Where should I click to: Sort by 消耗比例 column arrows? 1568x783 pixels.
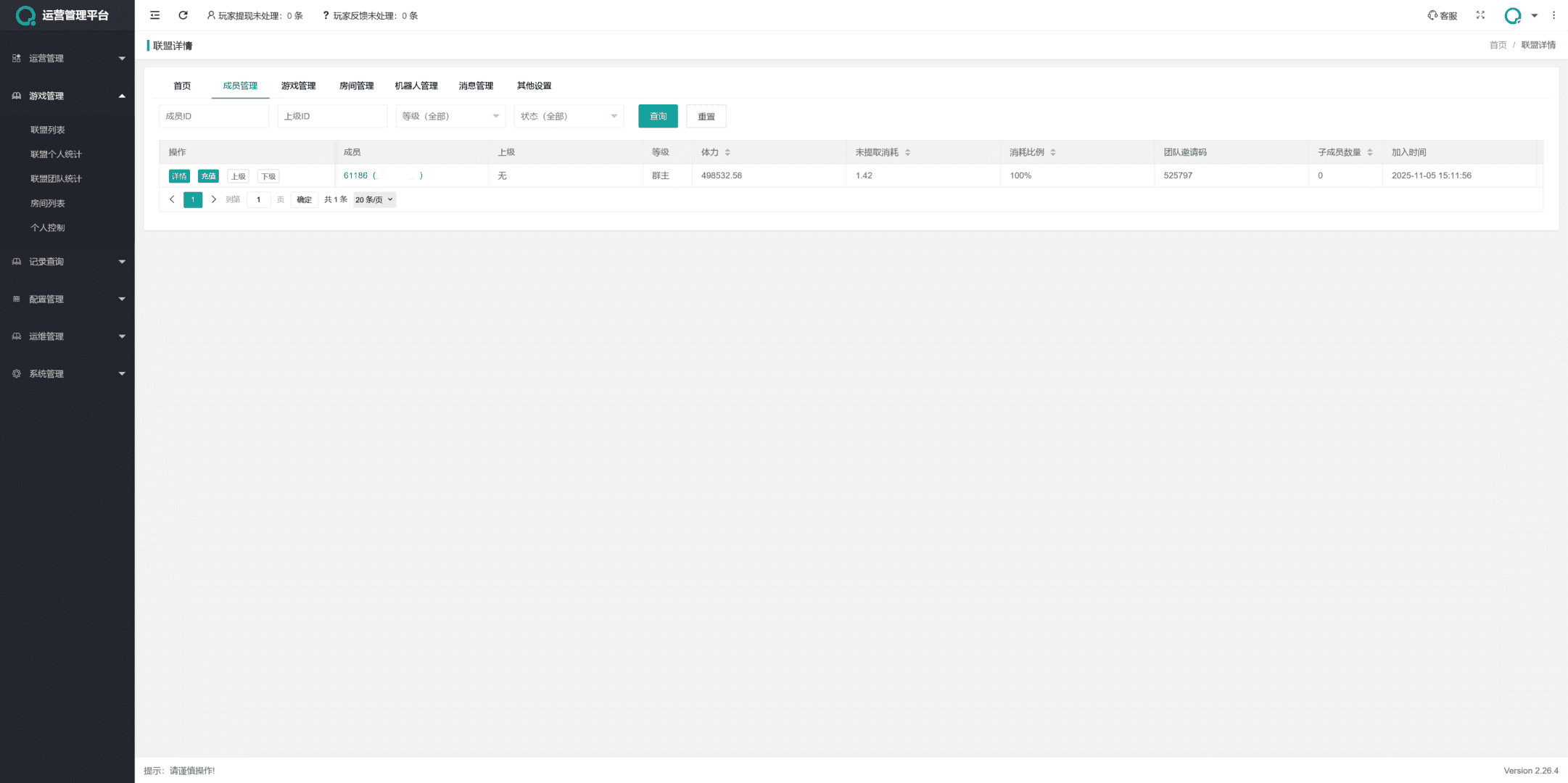[1053, 152]
